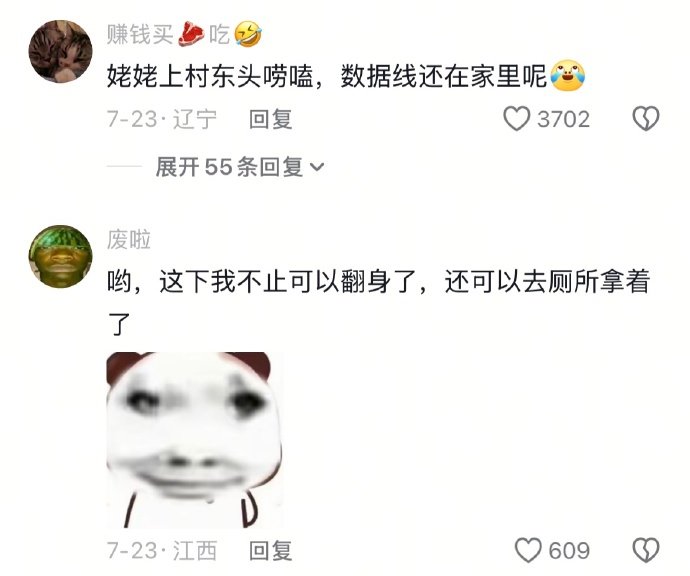Tap the like count 3702

(564, 120)
